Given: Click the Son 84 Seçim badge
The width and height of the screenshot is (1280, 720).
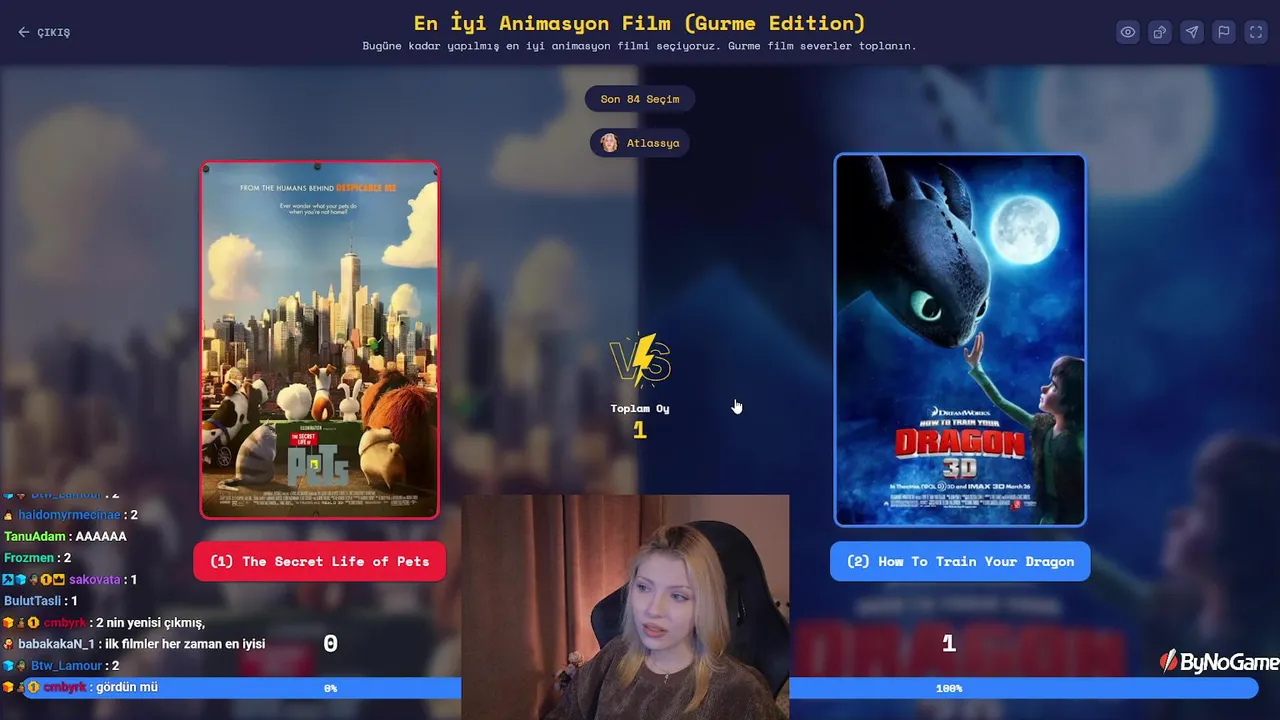Looking at the screenshot, I should [640, 99].
